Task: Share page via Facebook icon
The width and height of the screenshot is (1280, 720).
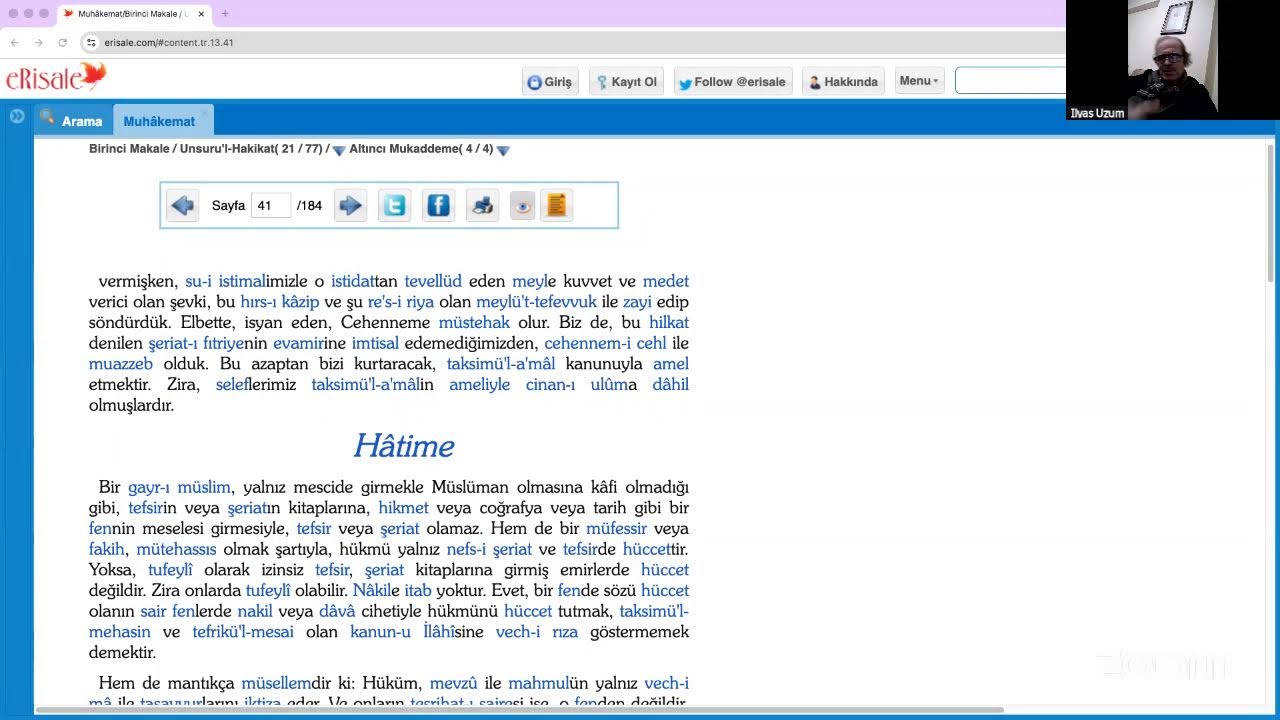Action: click(x=438, y=206)
